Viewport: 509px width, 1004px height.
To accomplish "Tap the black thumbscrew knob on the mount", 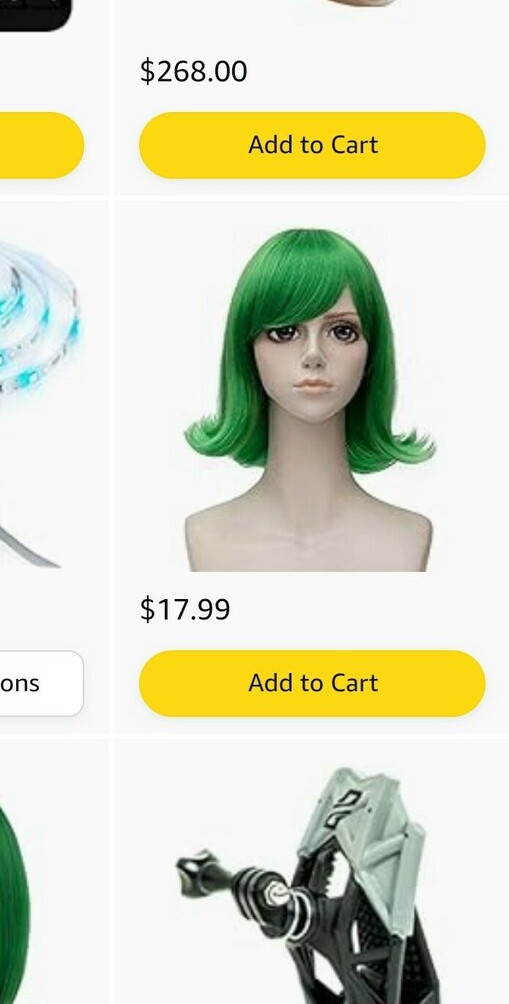I will click(x=195, y=872).
